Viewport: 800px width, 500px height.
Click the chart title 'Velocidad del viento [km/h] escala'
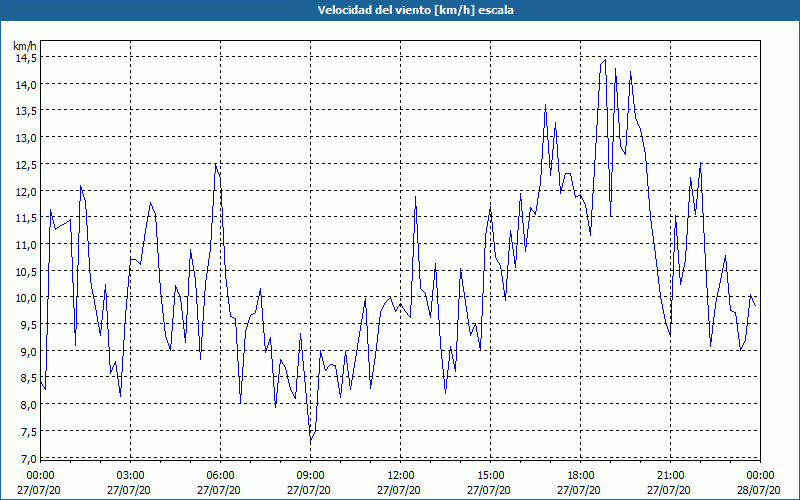click(x=415, y=10)
